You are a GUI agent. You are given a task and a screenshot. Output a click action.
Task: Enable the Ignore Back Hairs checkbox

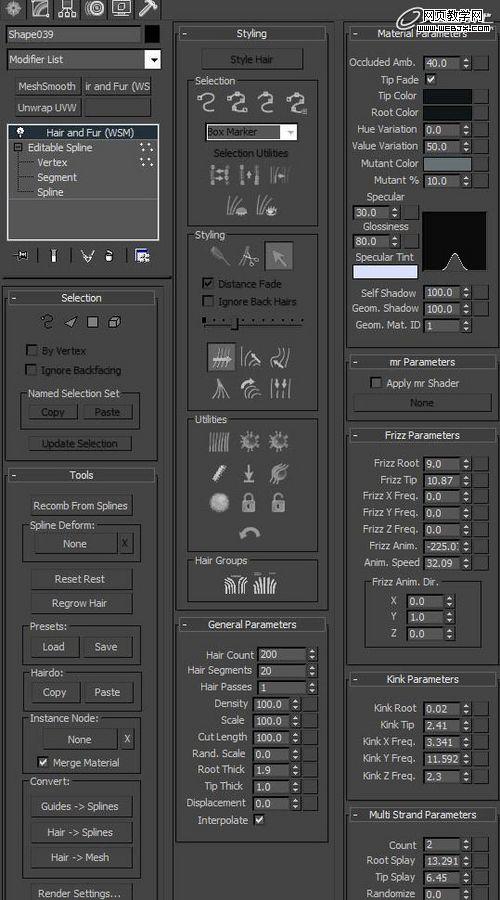[208, 301]
